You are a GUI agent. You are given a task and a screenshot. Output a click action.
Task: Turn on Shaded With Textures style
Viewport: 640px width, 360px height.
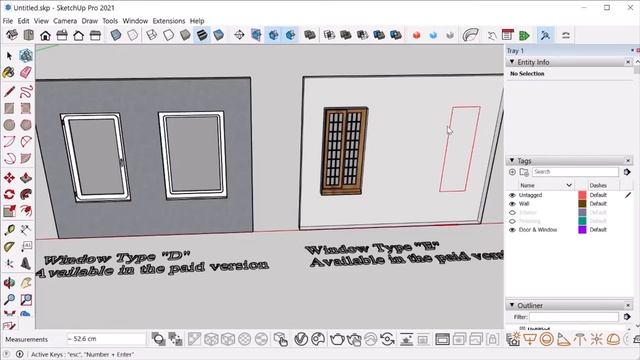202,35
